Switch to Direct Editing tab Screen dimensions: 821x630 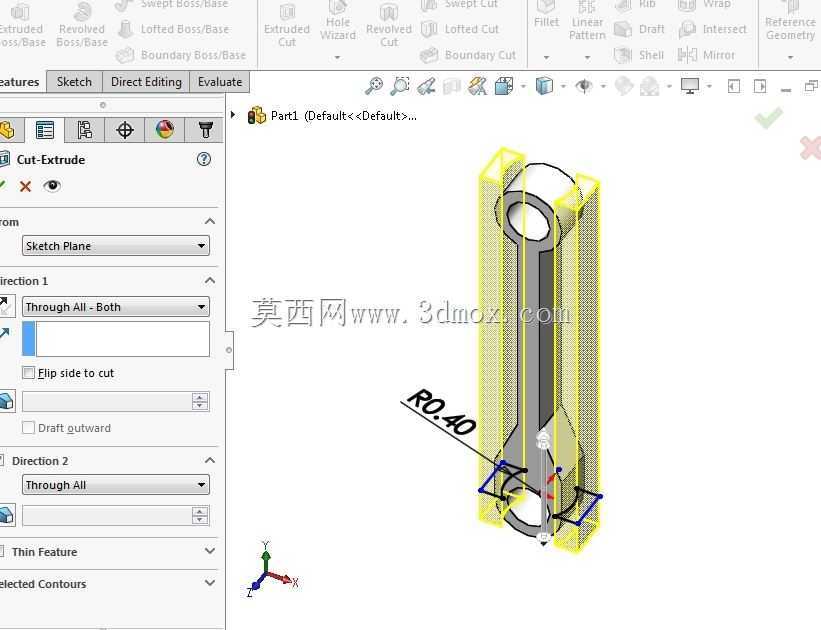[x=146, y=82]
